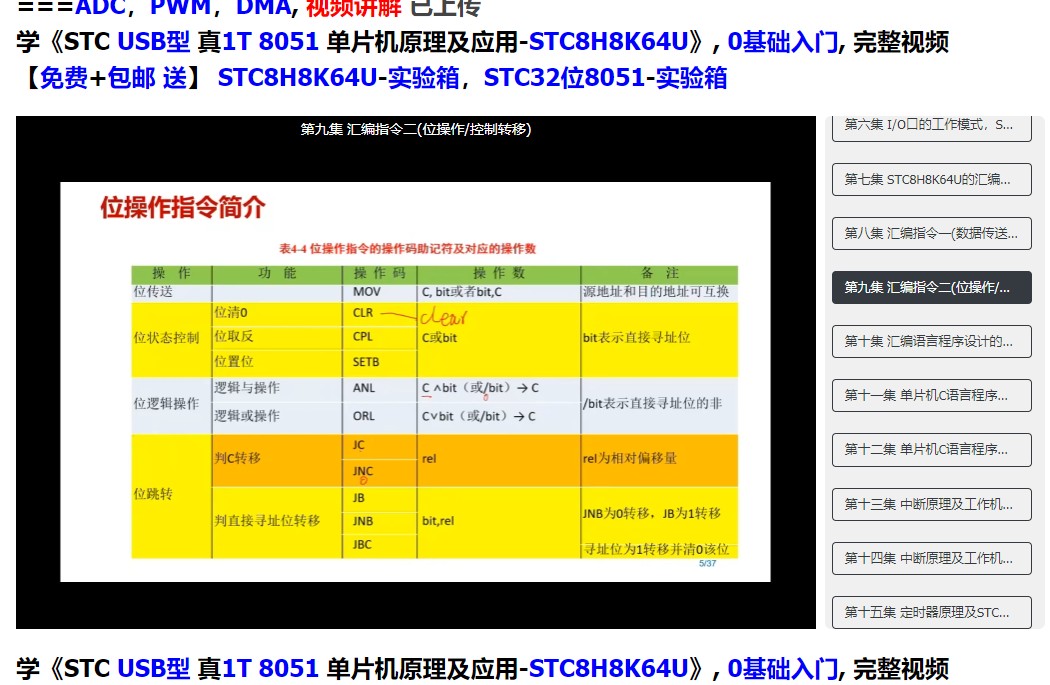Click the video title 第九集 汇编指令二(位操作/控制转移)
This screenshot has height=685, width=1050.
click(416, 129)
